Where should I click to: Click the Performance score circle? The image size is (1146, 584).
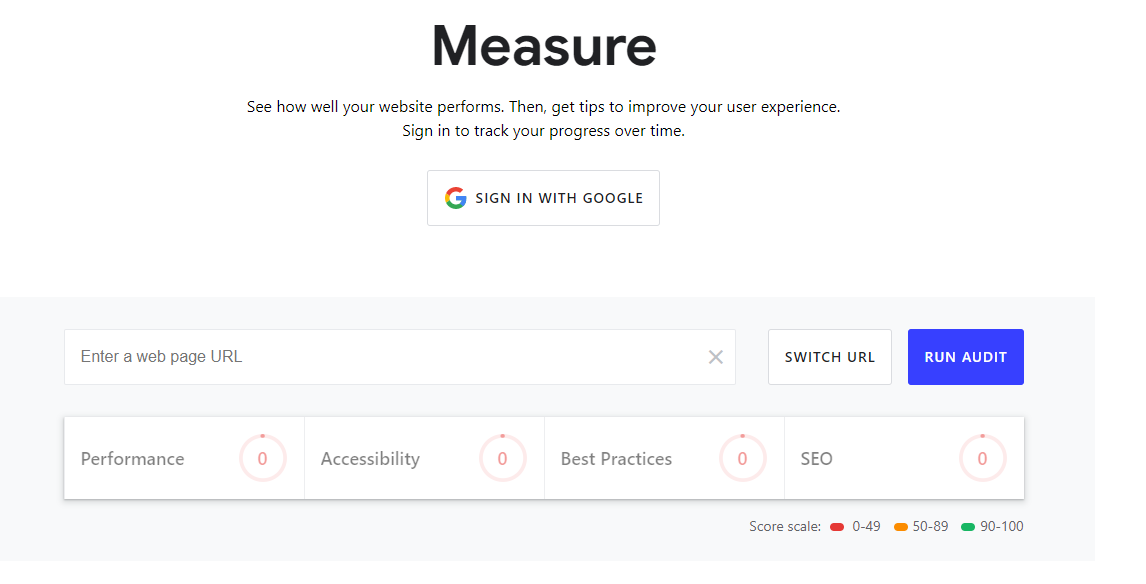point(262,458)
